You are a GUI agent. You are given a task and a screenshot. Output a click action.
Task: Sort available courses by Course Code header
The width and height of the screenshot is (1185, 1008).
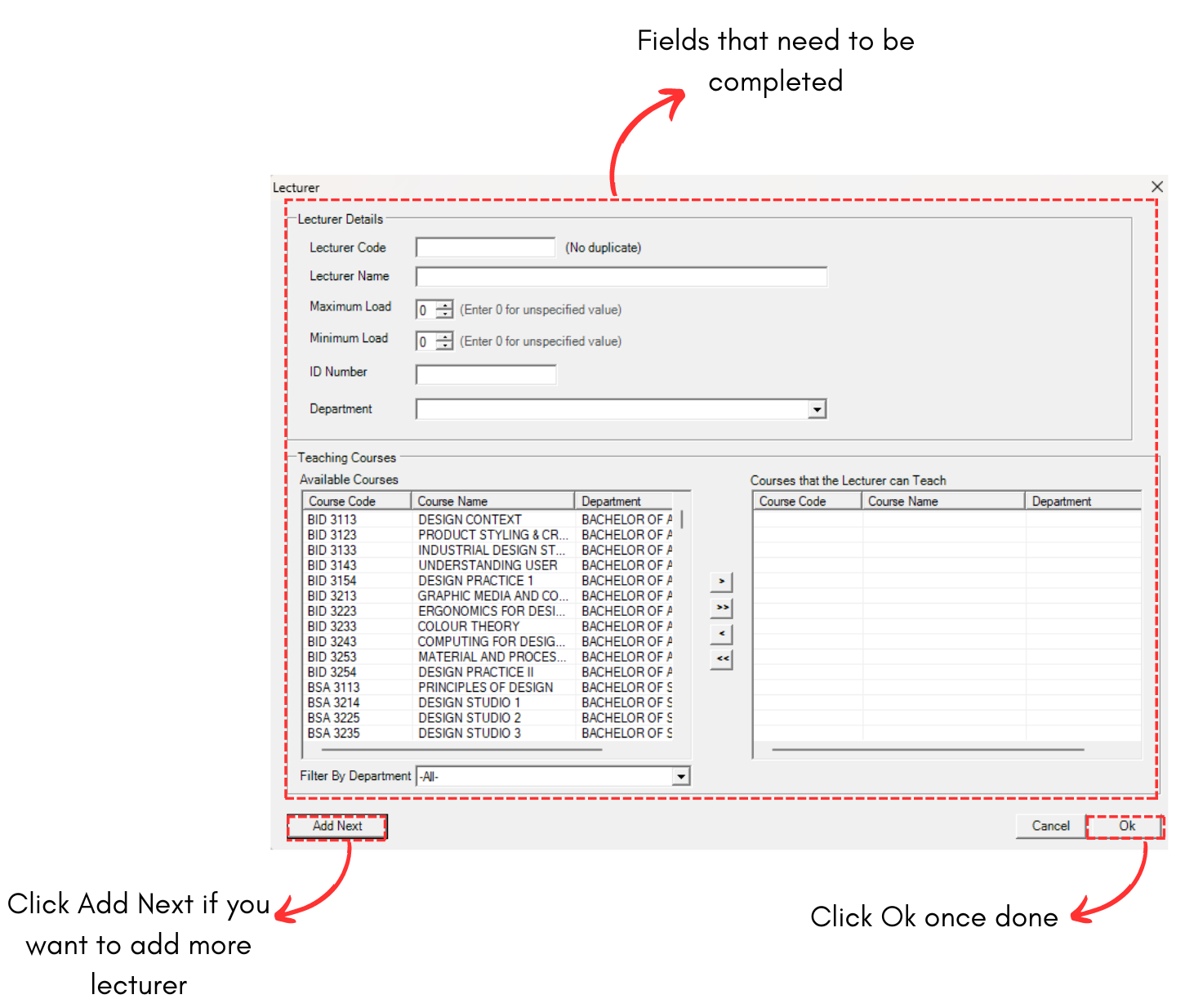356,502
